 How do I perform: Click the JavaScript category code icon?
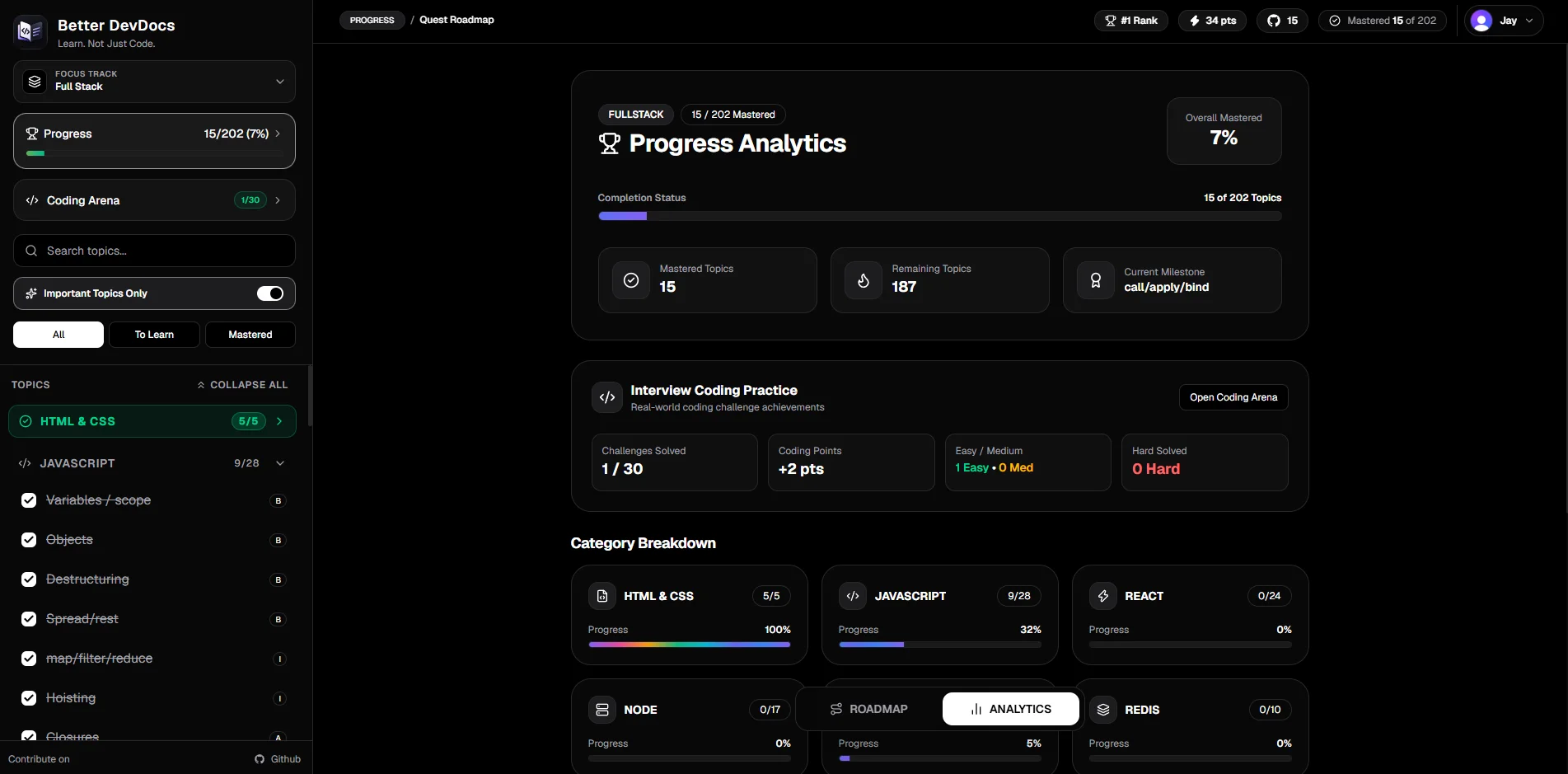pos(853,596)
